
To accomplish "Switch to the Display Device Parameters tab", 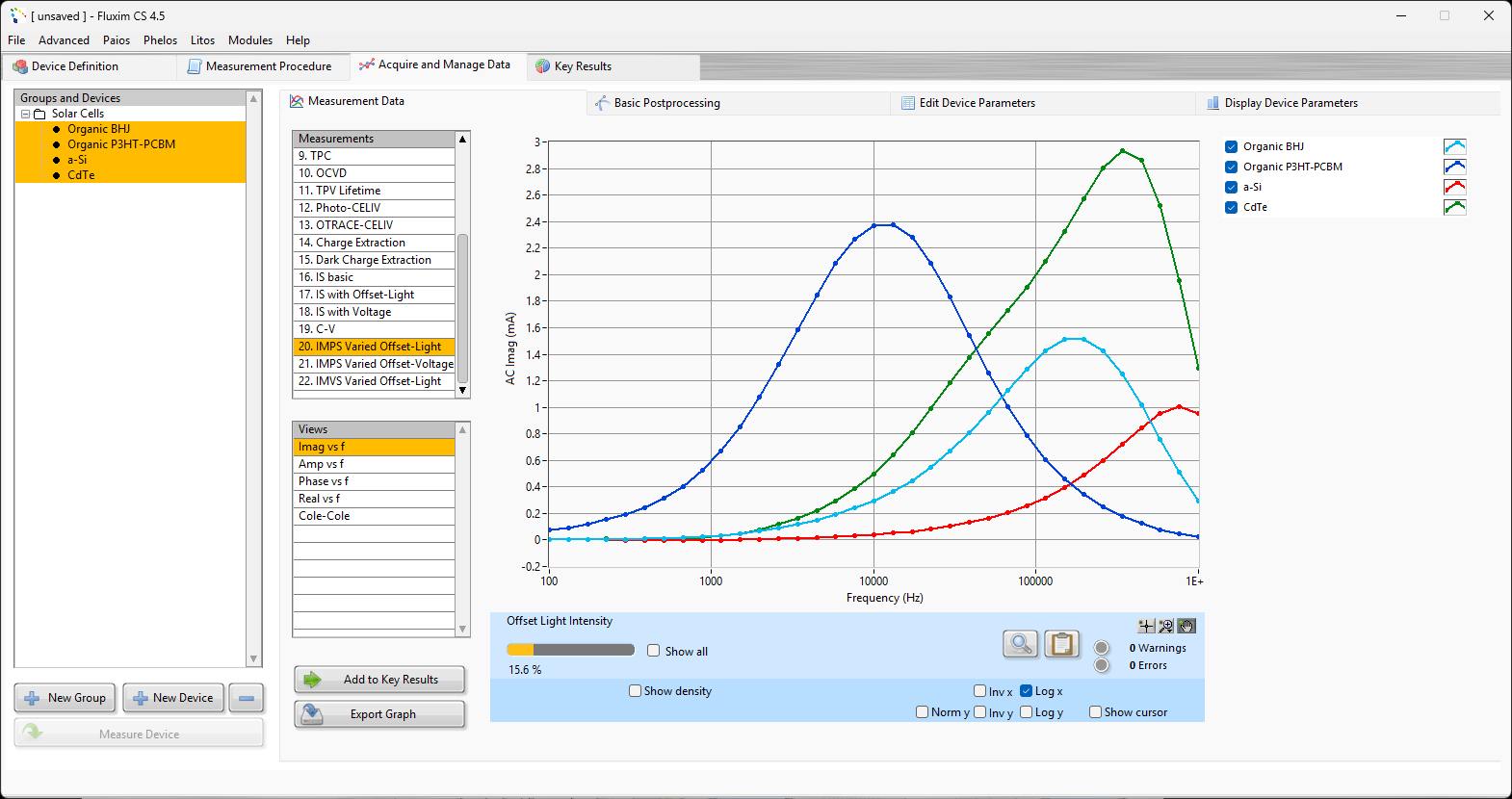I will click(x=1347, y=103).
